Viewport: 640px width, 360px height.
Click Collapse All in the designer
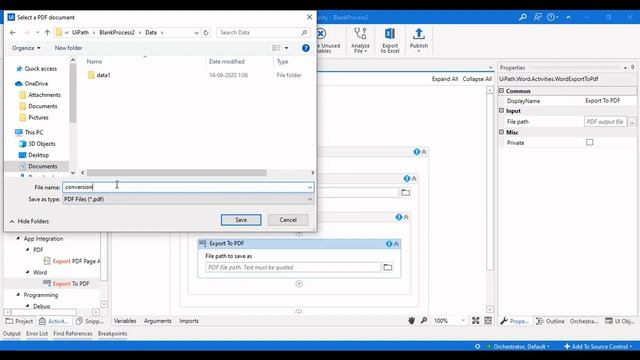pos(477,79)
